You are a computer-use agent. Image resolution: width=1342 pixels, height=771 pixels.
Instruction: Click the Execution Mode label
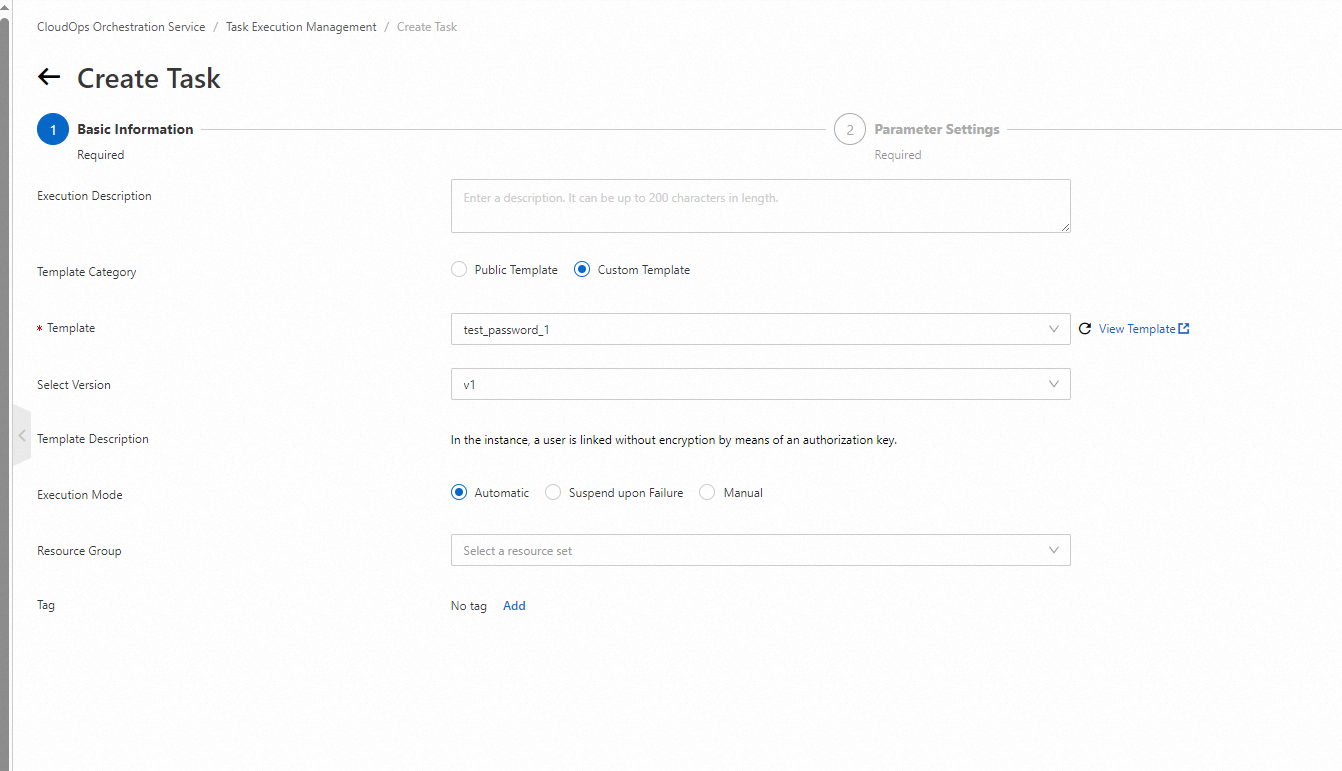tap(80, 495)
